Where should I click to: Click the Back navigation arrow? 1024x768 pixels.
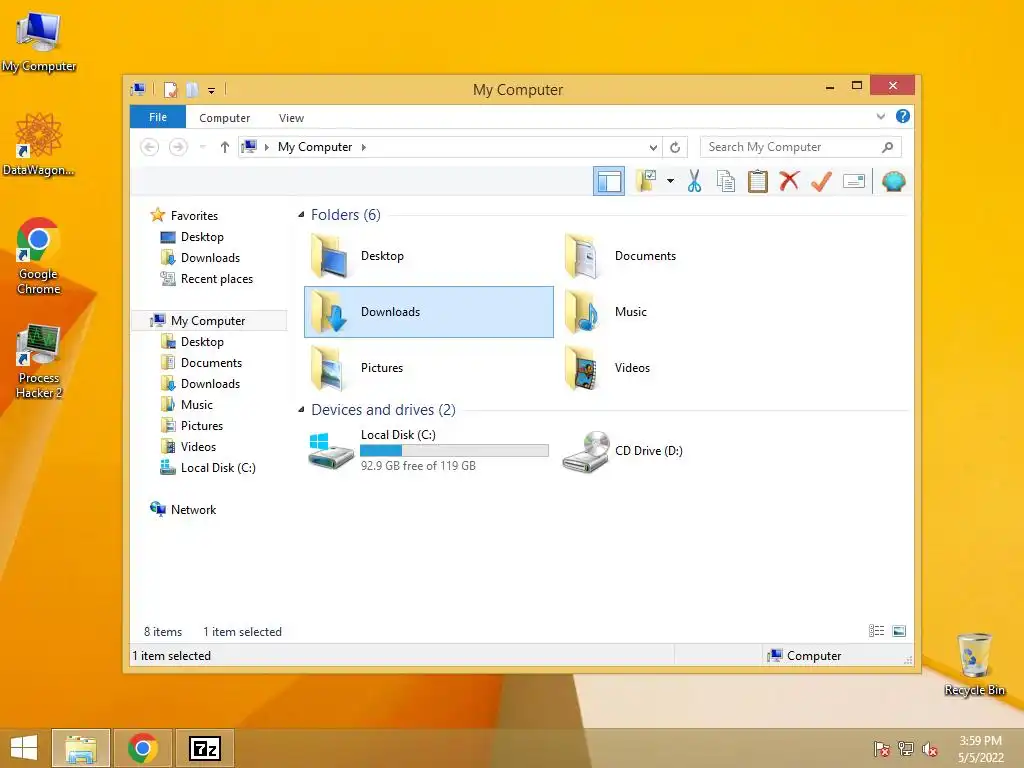150,147
